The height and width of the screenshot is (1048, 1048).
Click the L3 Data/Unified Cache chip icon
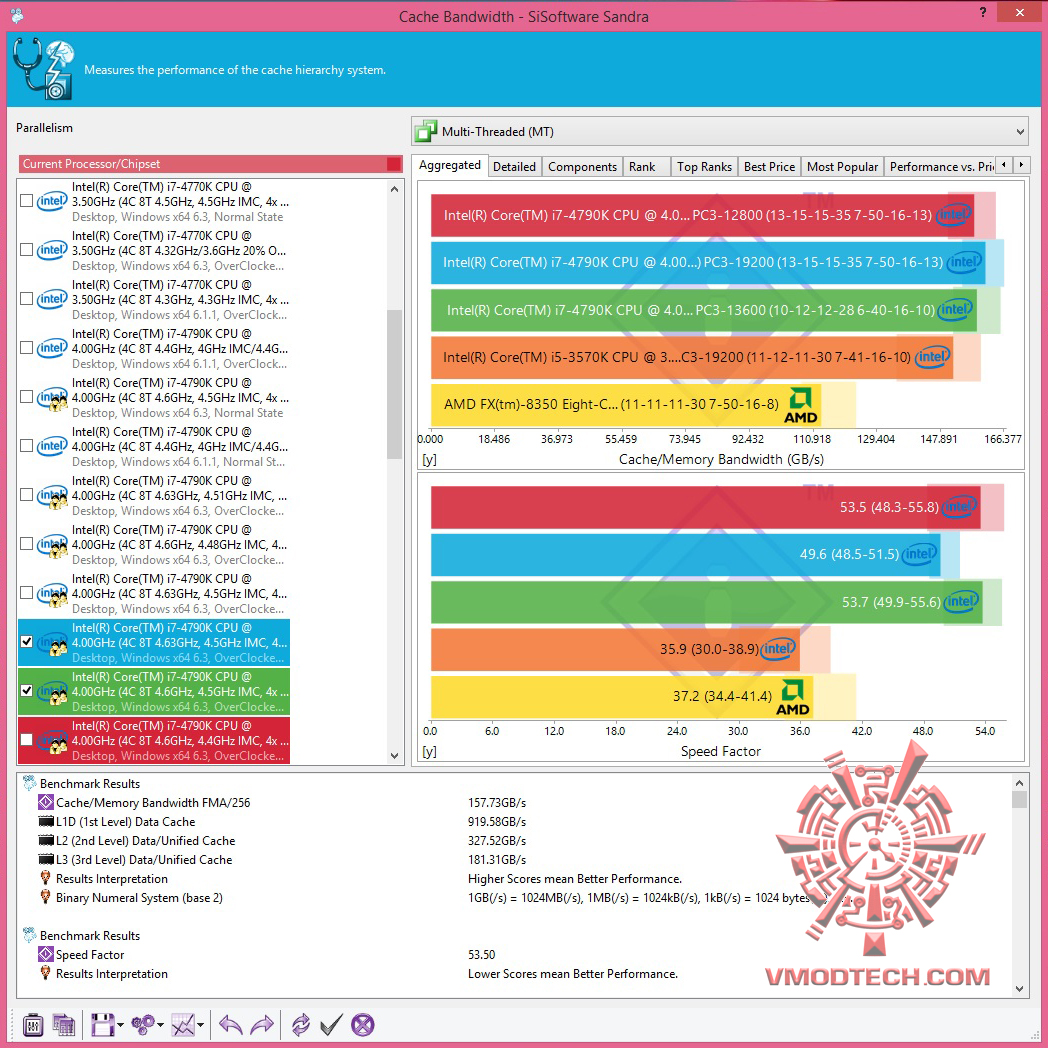[45, 859]
